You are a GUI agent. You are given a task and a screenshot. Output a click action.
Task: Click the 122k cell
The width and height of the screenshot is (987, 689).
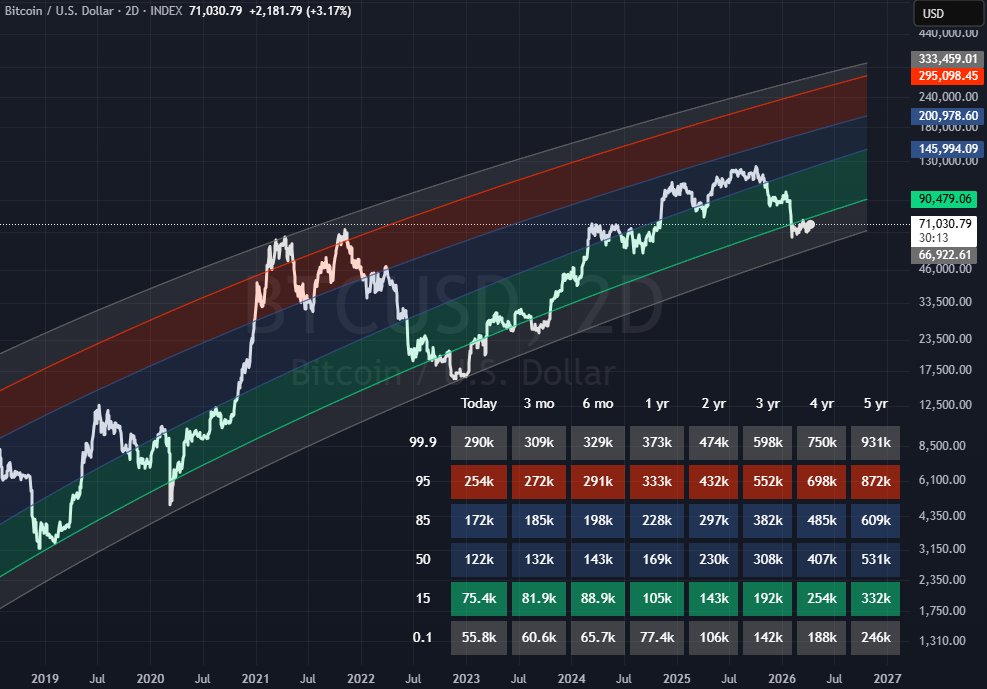pyautogui.click(x=478, y=559)
